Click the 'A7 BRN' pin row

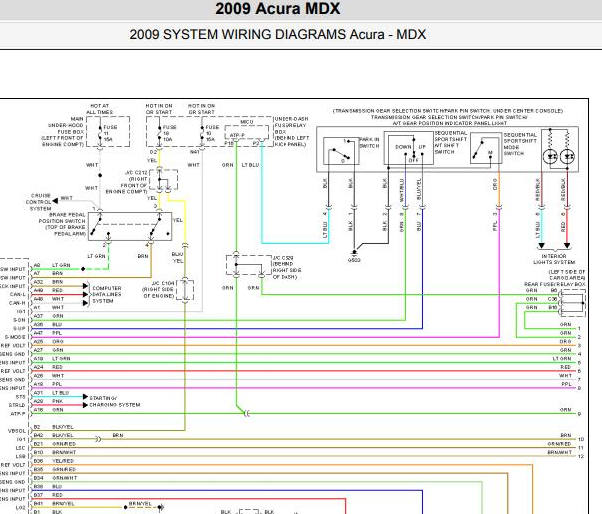tap(48, 274)
